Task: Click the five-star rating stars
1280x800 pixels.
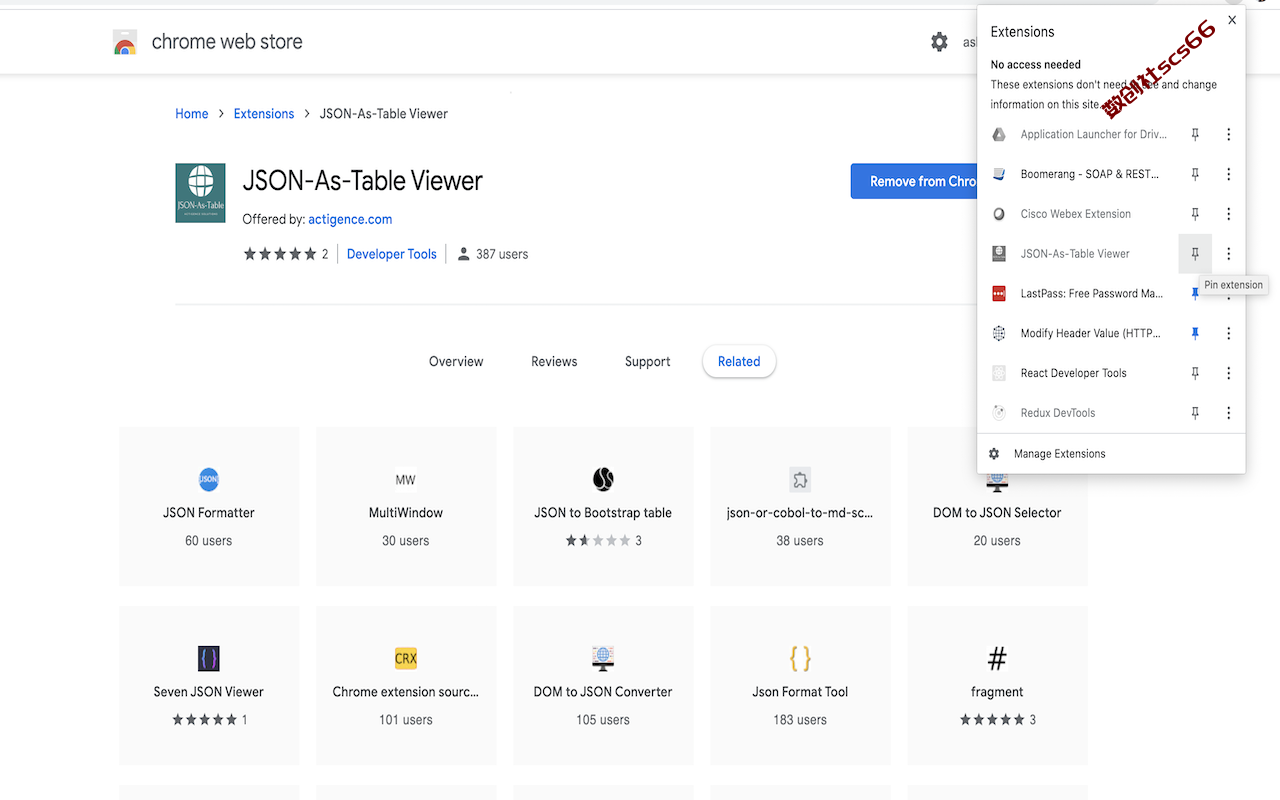Action: (280, 254)
